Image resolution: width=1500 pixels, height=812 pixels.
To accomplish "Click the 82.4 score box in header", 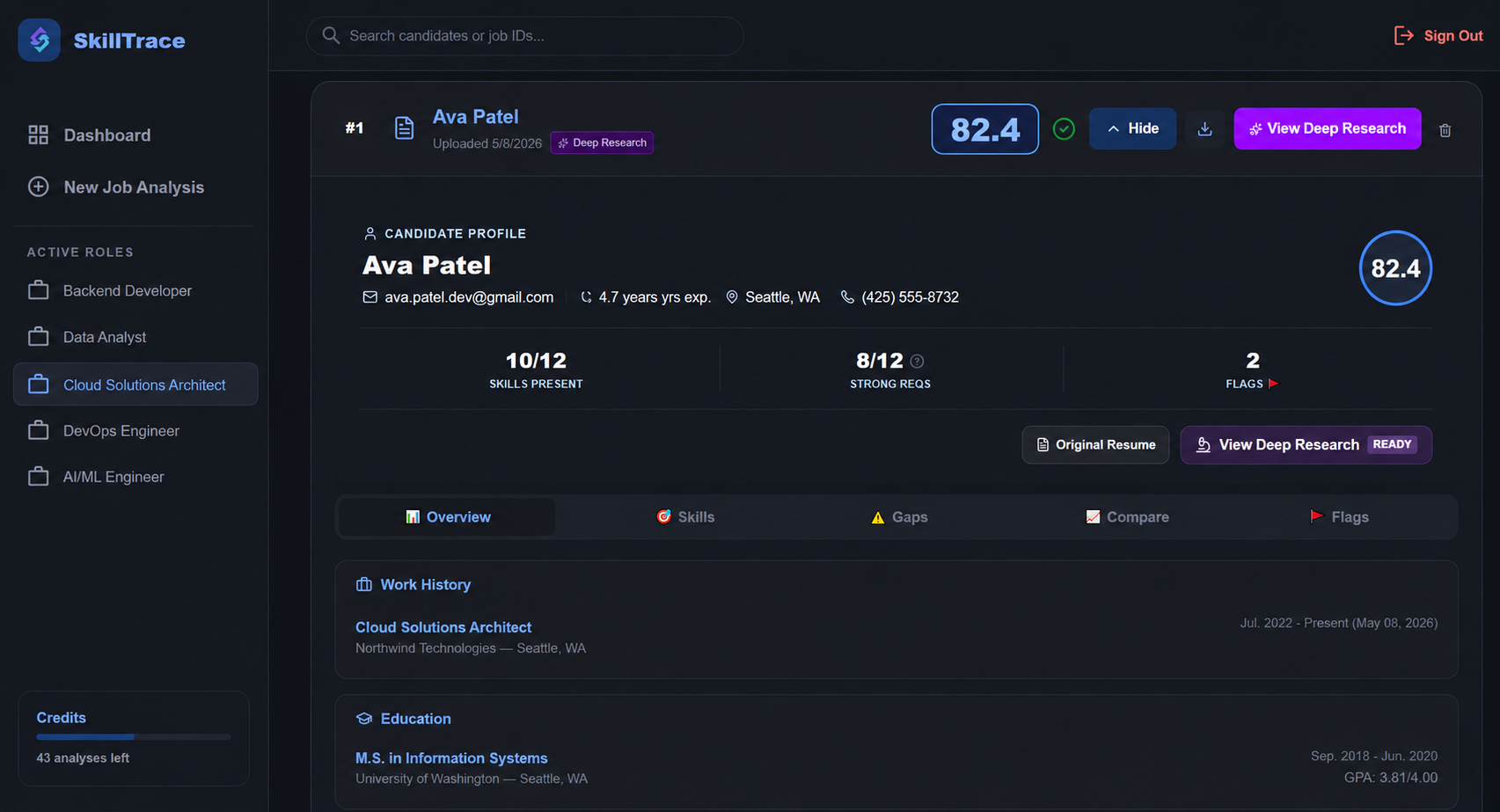I will (985, 129).
